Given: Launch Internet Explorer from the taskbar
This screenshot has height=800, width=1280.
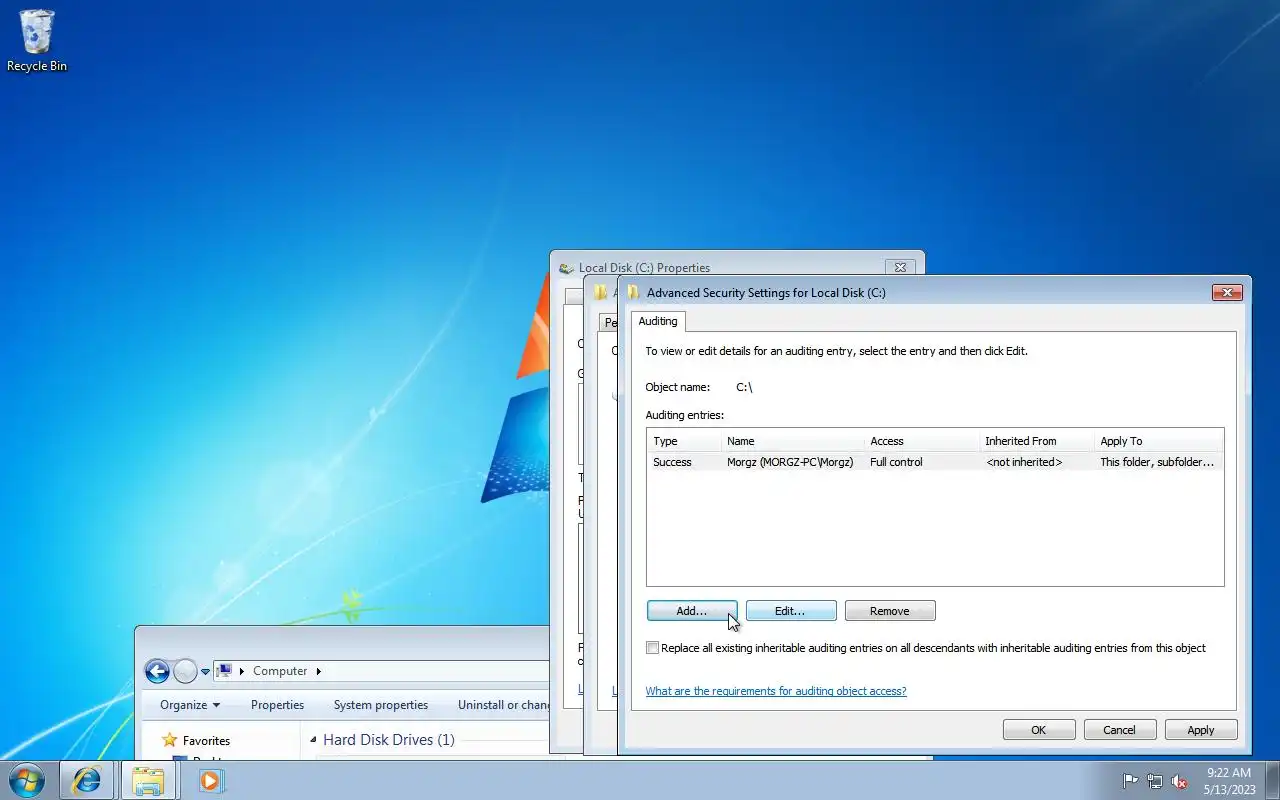Looking at the screenshot, I should pyautogui.click(x=86, y=780).
